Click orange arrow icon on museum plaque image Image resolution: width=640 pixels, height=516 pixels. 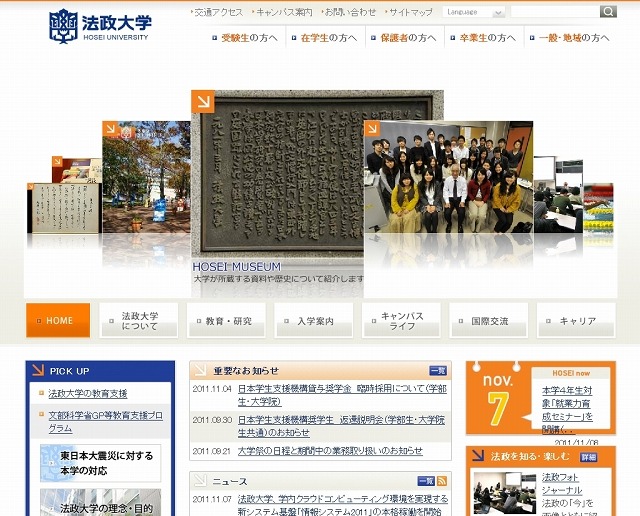click(203, 101)
